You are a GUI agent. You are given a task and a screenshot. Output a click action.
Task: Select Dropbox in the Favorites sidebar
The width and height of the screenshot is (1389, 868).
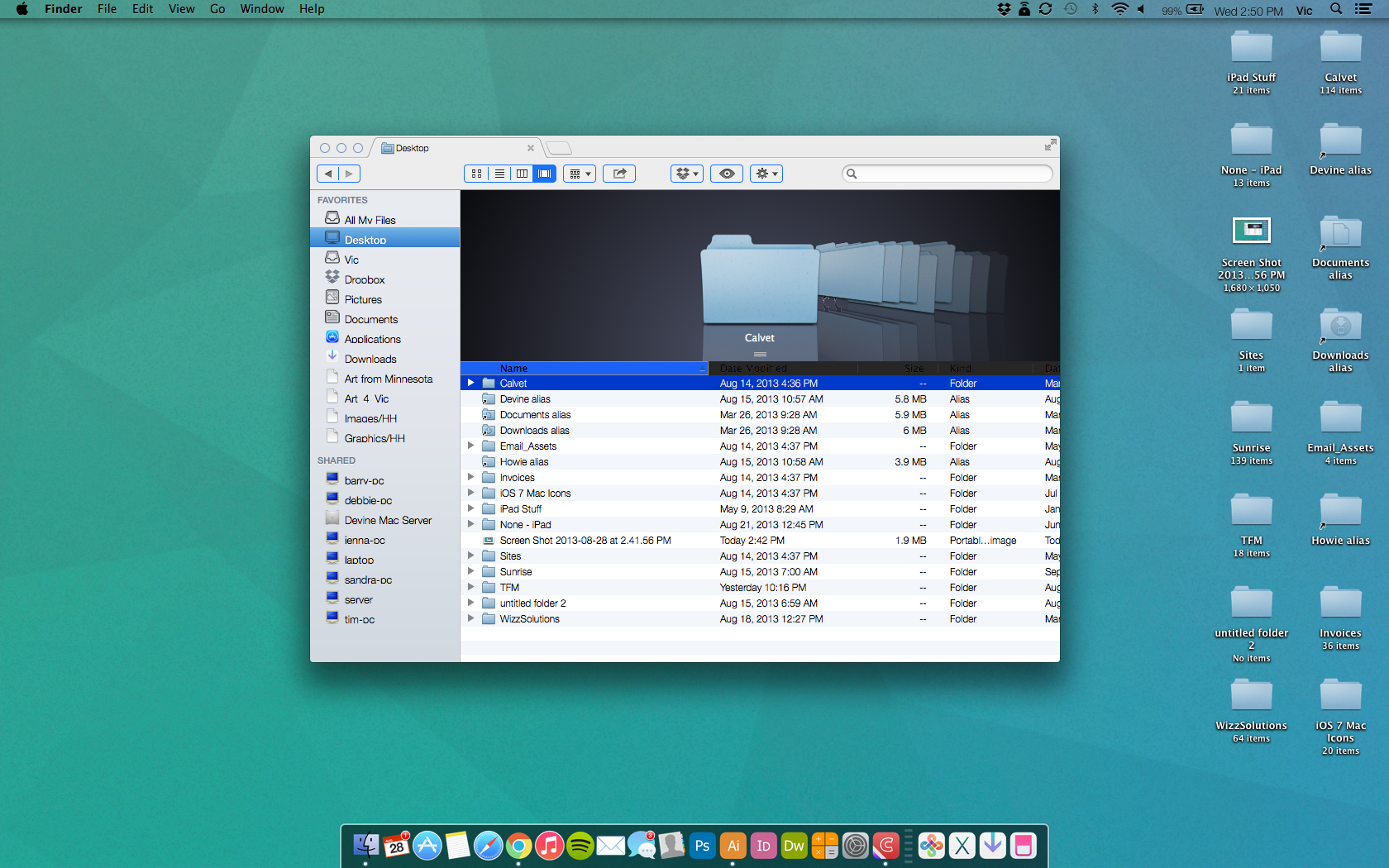pyautogui.click(x=365, y=279)
